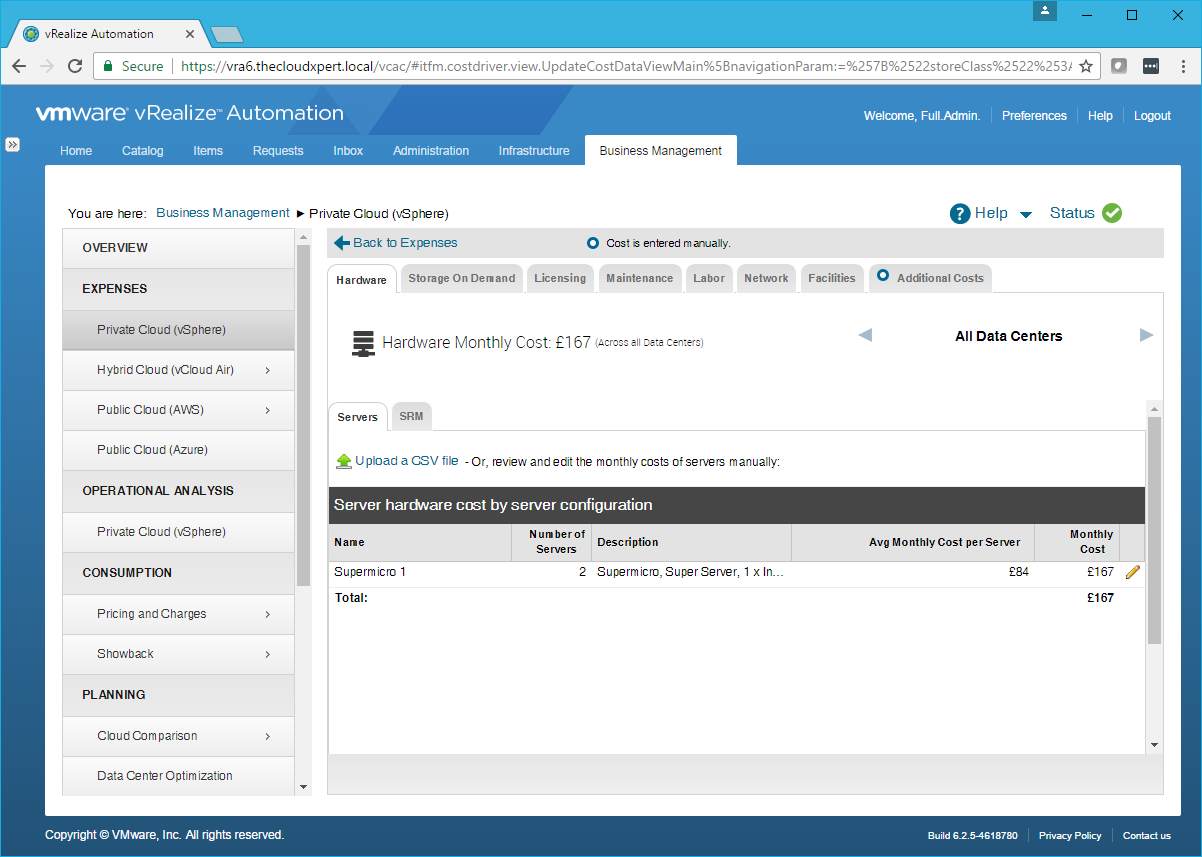Open the Infrastructure main tab
This screenshot has width=1202, height=857.
534,151
